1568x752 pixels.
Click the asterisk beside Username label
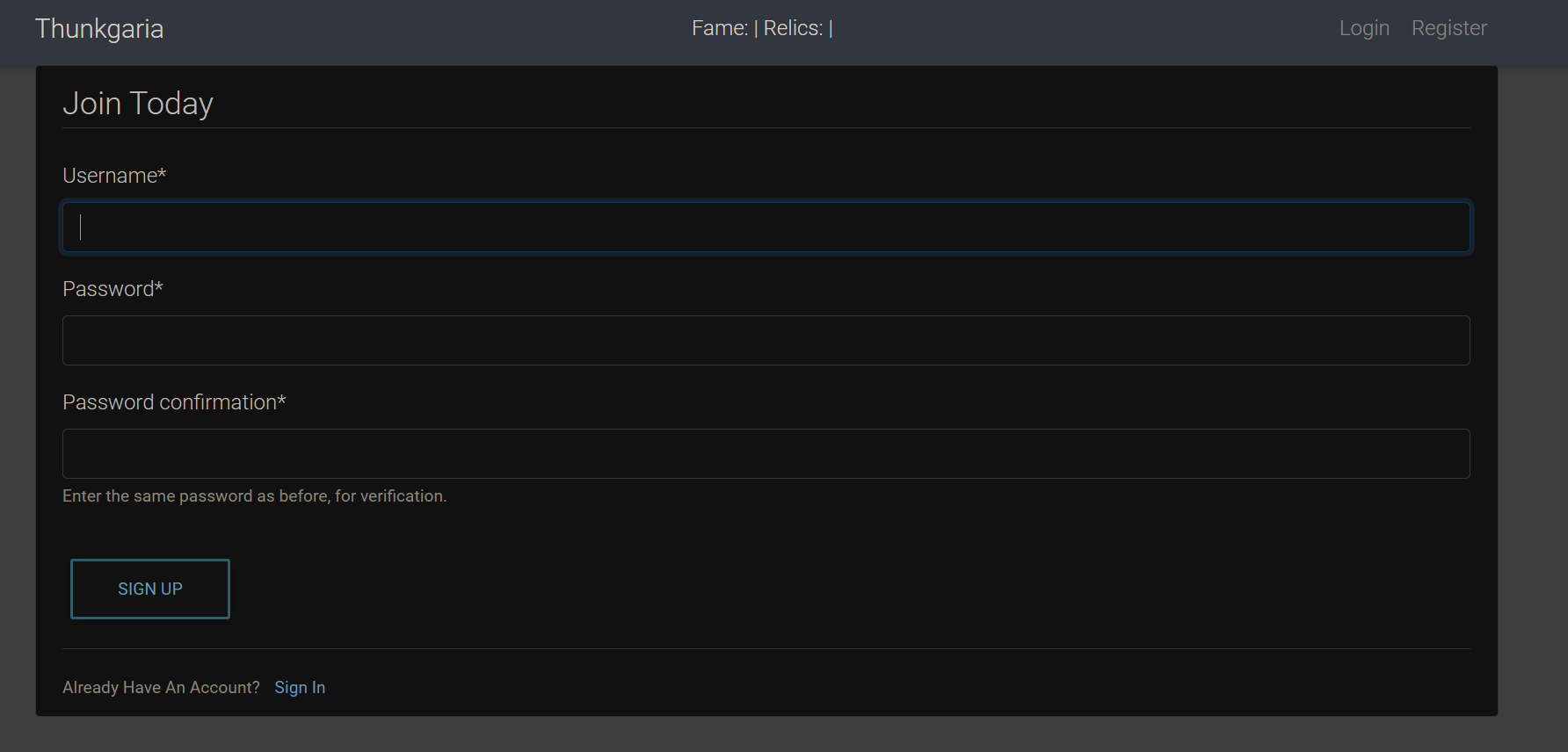coord(162,174)
